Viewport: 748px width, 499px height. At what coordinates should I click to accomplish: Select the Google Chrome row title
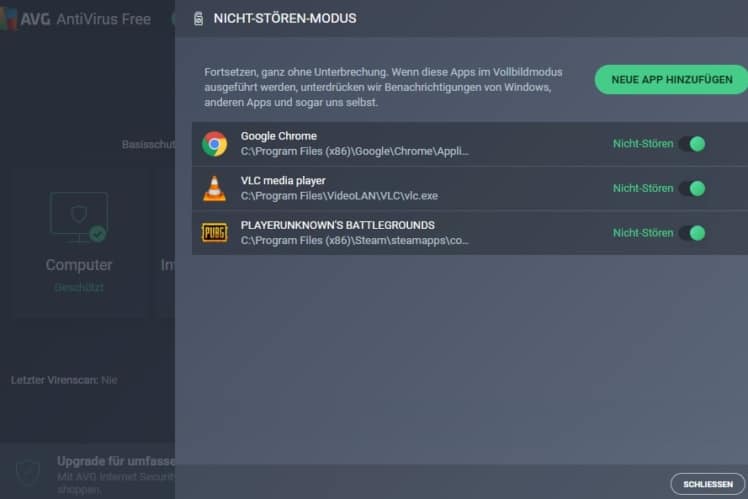pos(279,136)
